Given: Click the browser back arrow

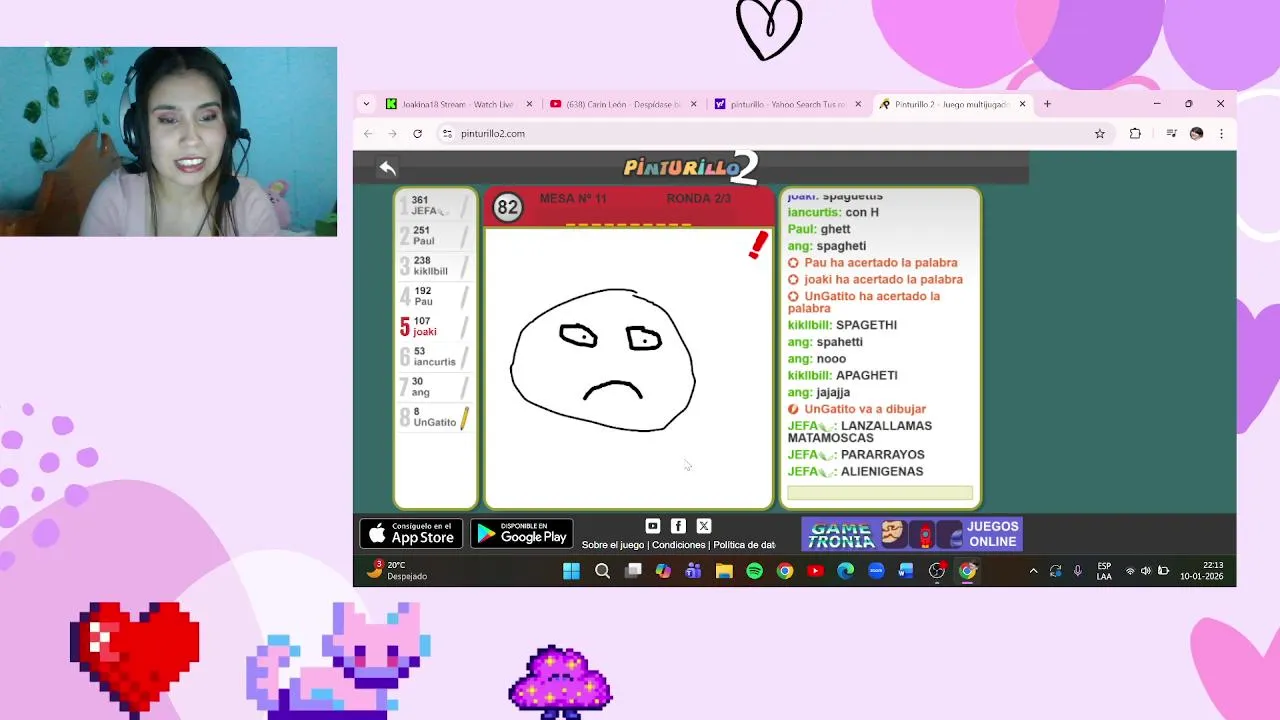Looking at the screenshot, I should tap(368, 134).
